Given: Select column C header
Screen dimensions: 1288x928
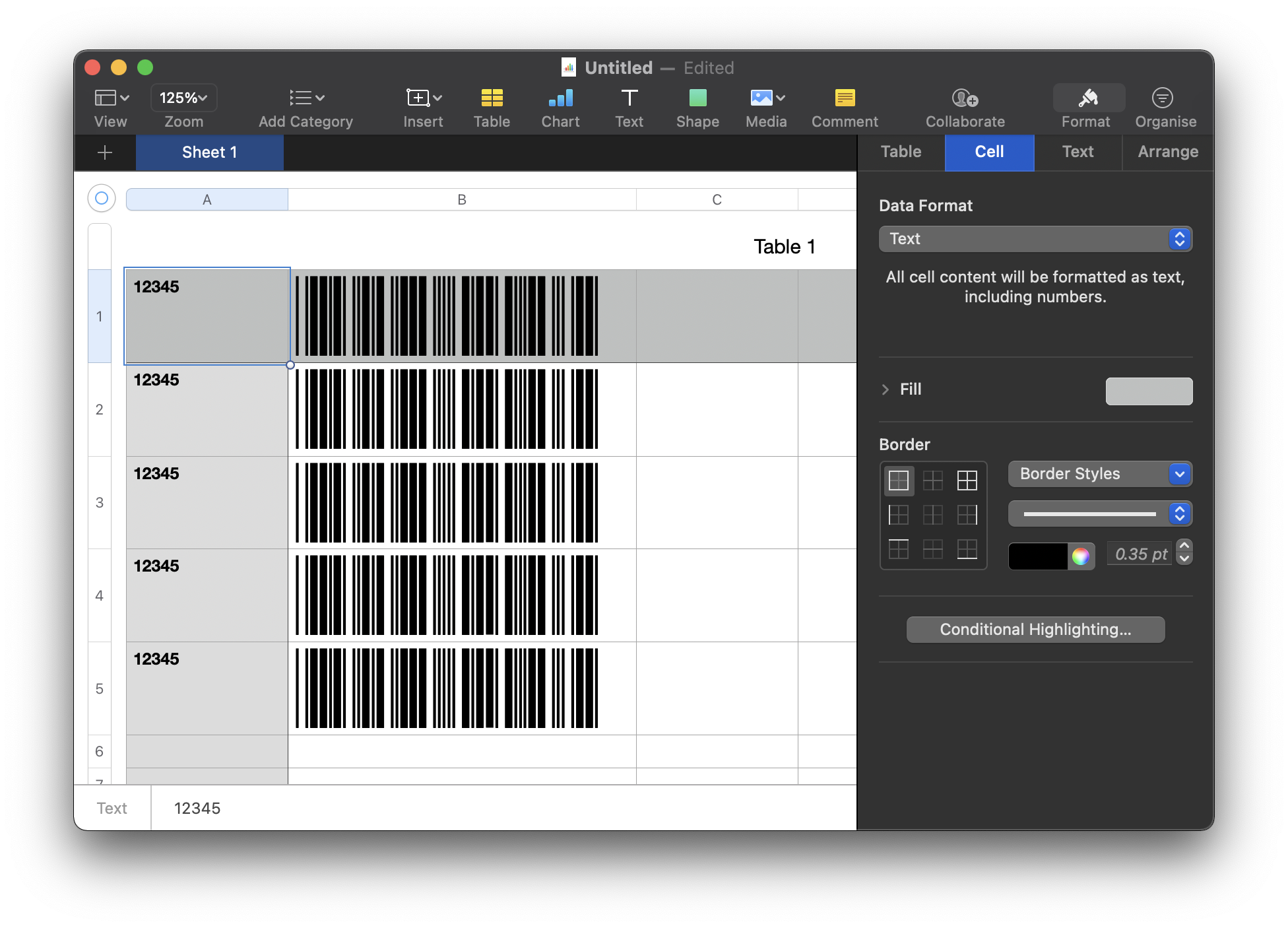Looking at the screenshot, I should coord(717,199).
